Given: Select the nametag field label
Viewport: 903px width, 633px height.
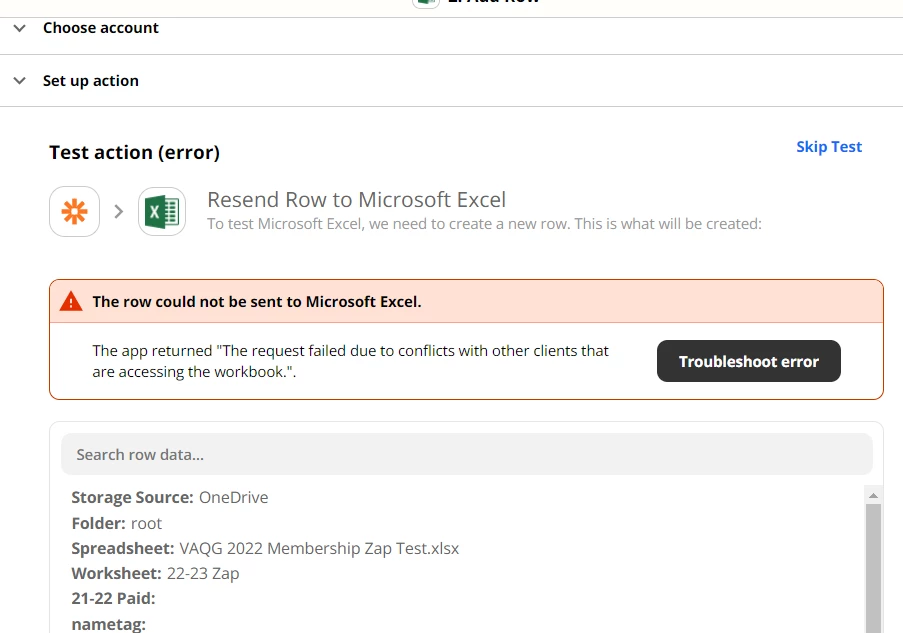Looking at the screenshot, I should click(x=108, y=624).
